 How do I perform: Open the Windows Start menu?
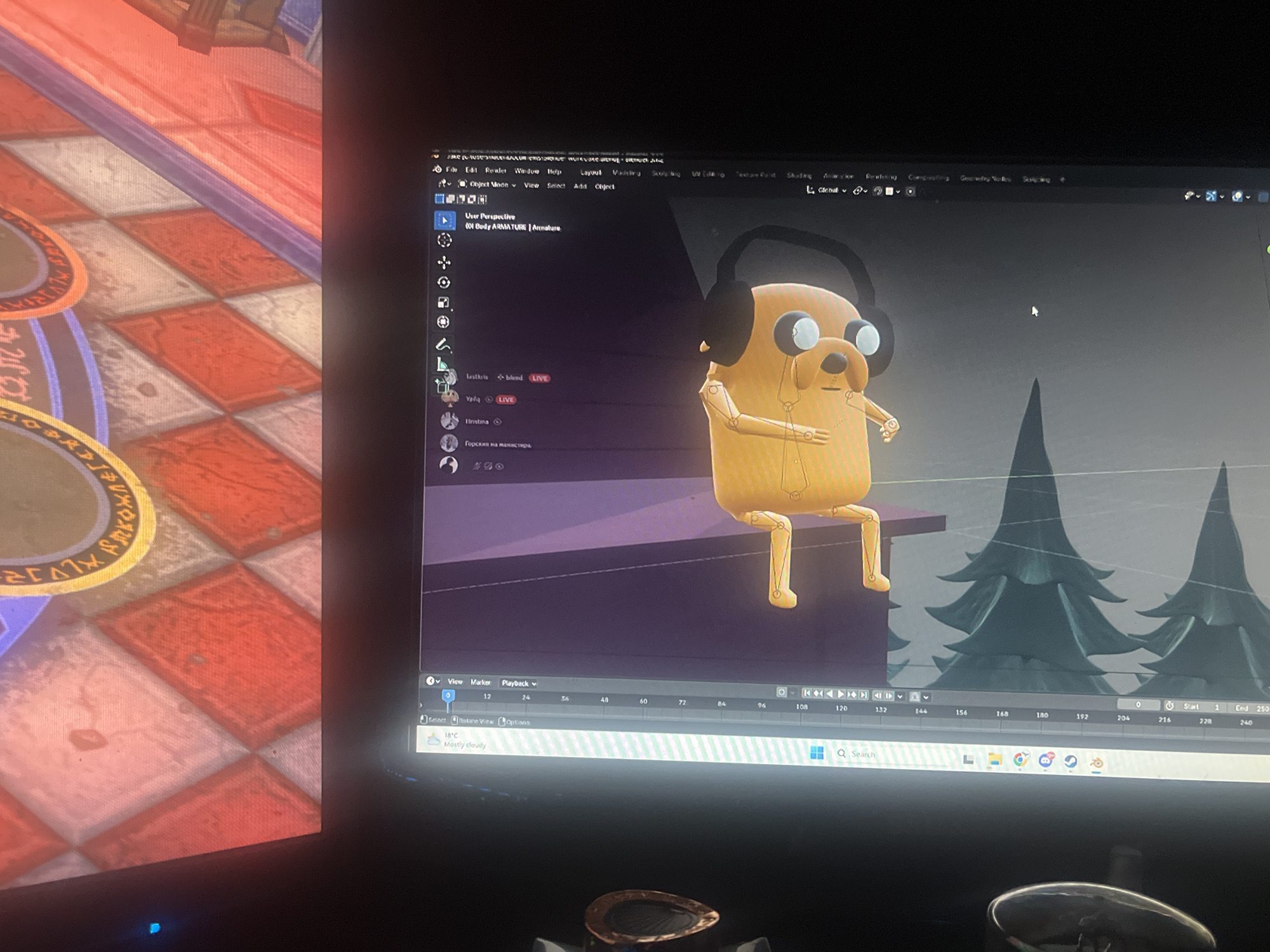(x=817, y=753)
